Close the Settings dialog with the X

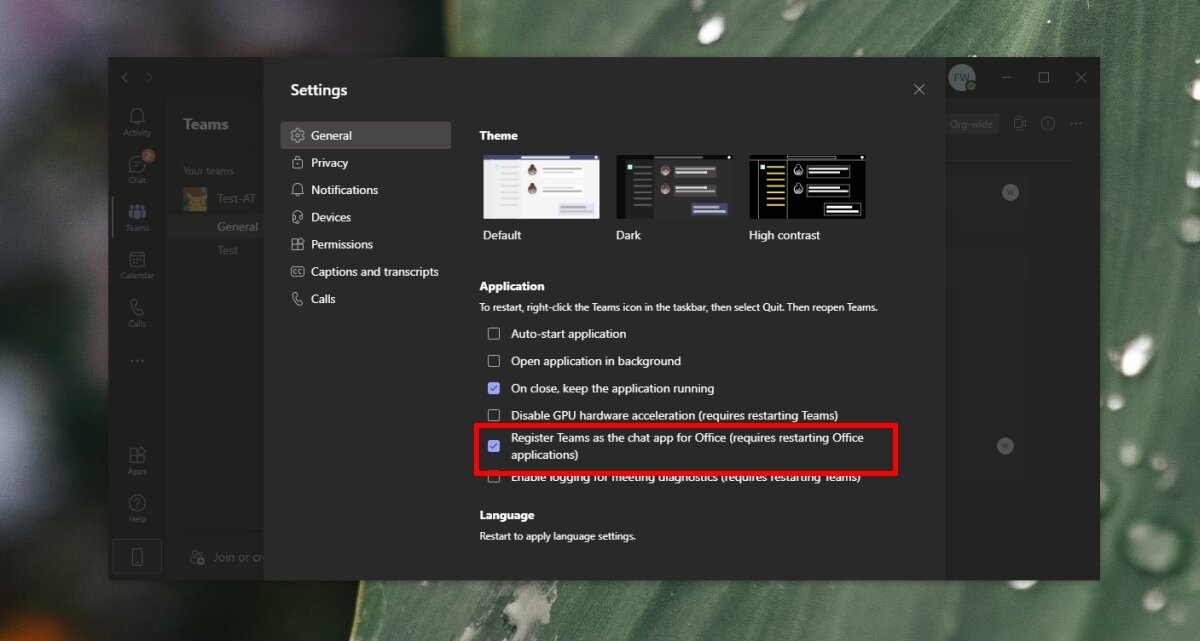[x=918, y=88]
